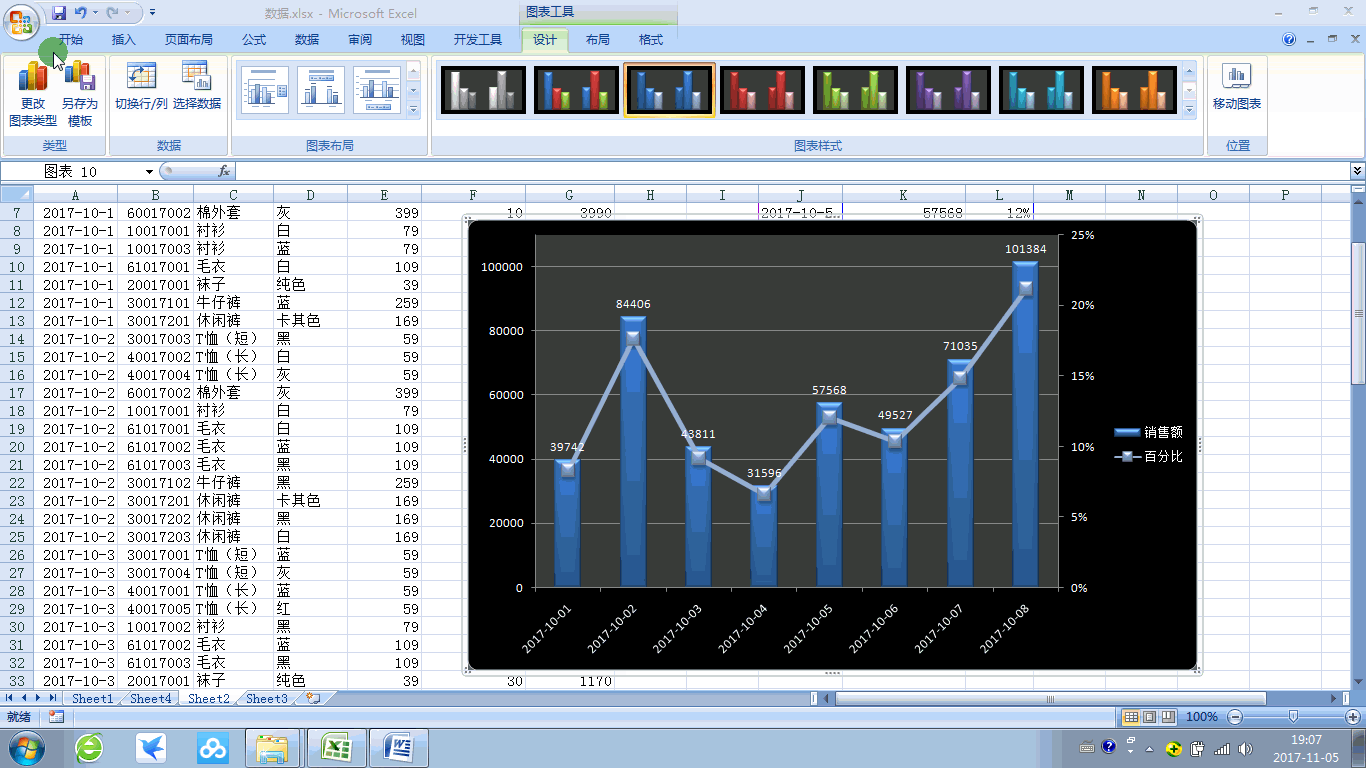Choose third chart layout thumbnail

[x=377, y=91]
